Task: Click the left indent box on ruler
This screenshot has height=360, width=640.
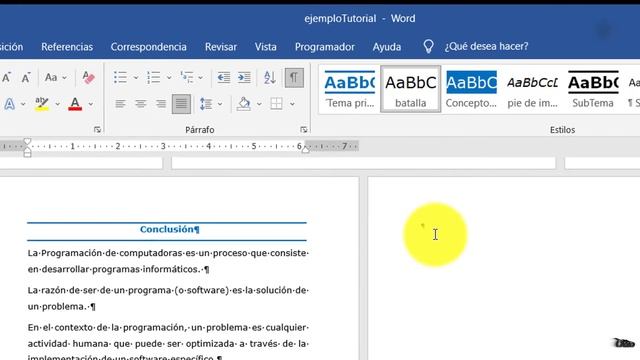Action: click(27, 155)
